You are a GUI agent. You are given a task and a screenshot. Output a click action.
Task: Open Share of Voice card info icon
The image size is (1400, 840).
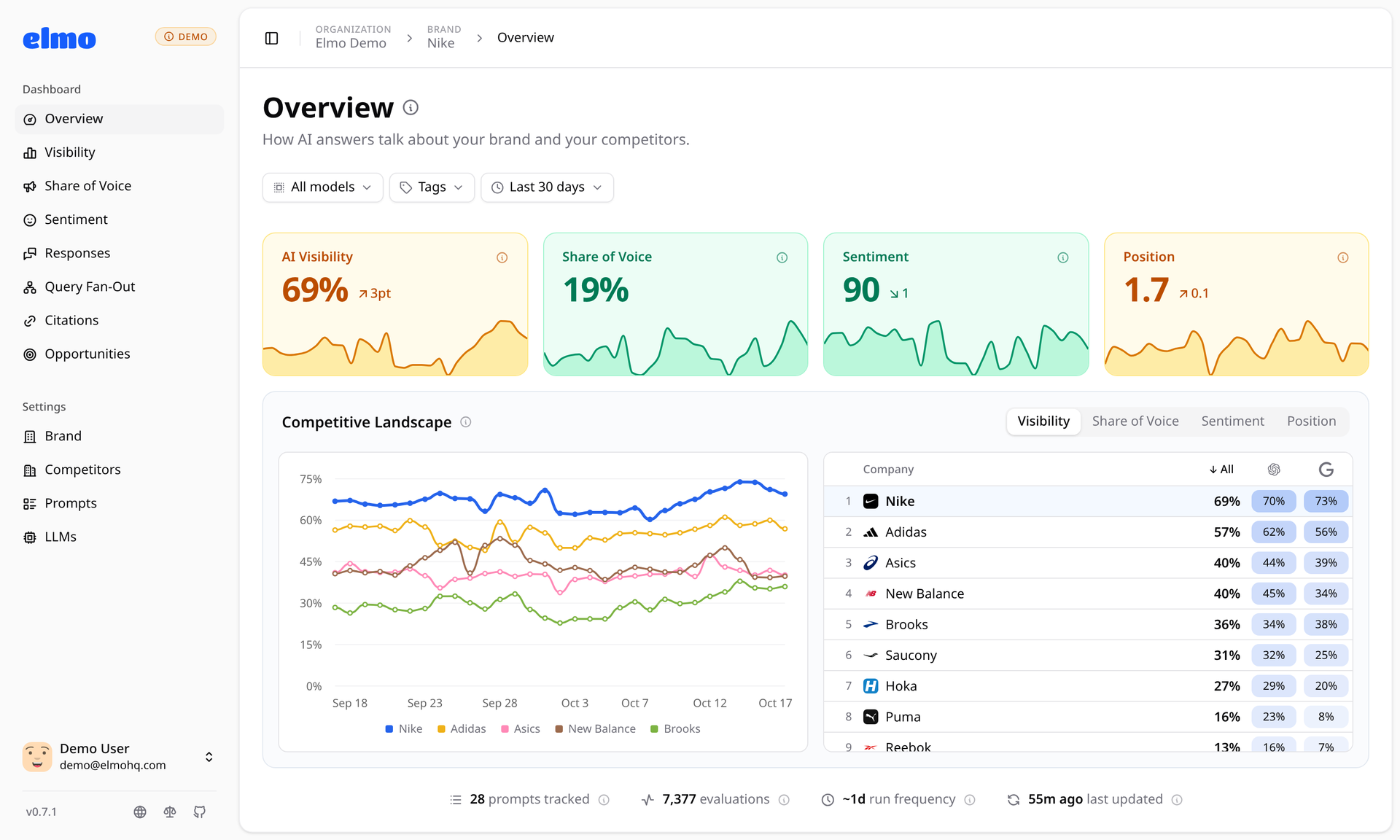782,257
